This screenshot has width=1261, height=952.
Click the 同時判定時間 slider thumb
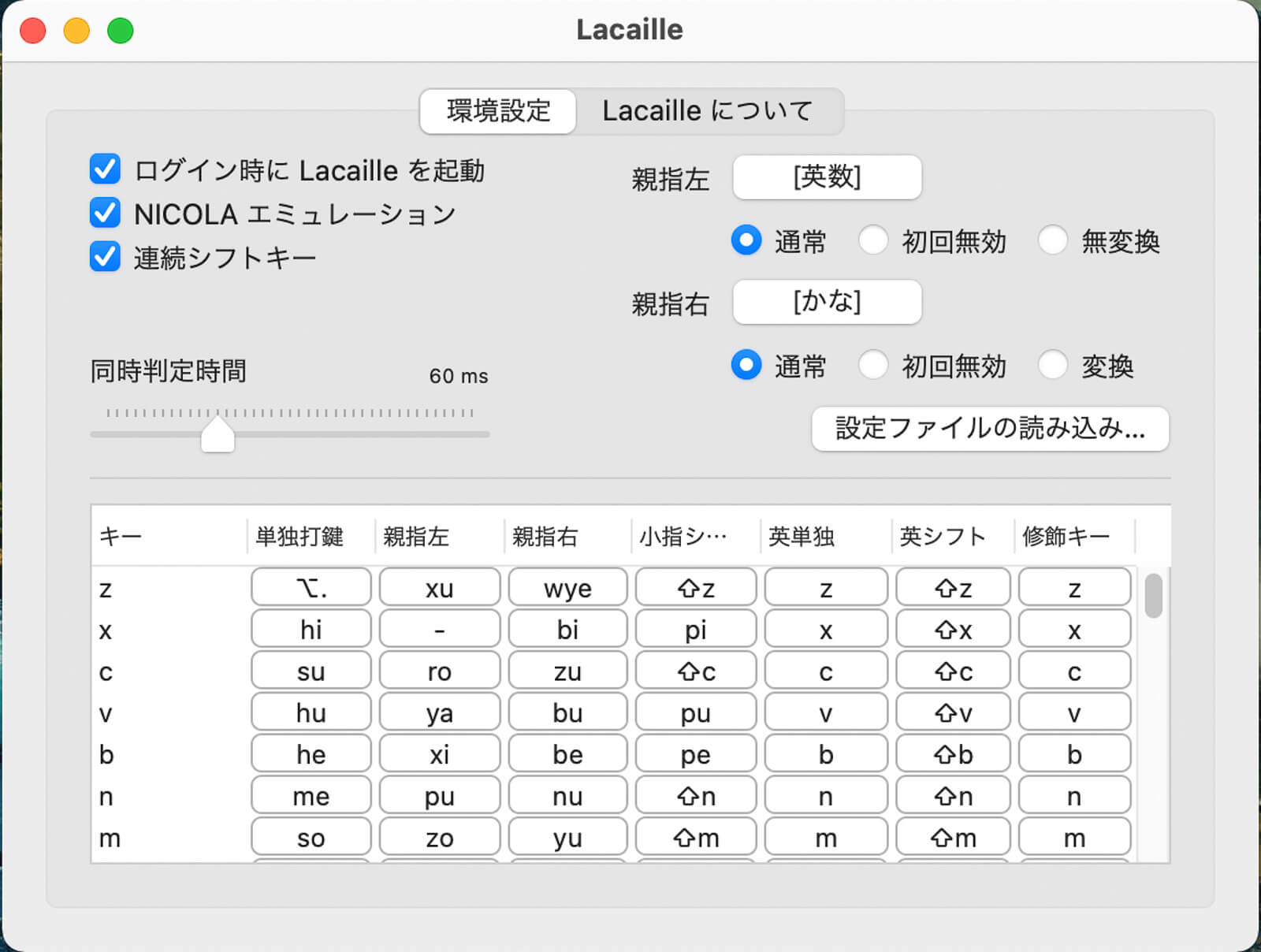point(218,434)
